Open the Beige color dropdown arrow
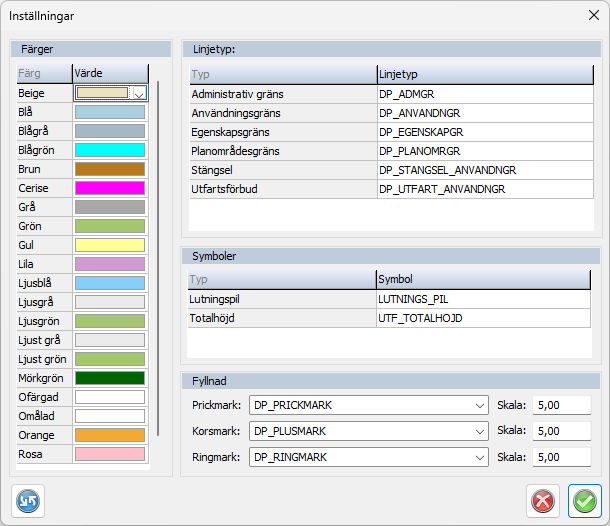Screen dimensions: 610x526 (x=139, y=93)
